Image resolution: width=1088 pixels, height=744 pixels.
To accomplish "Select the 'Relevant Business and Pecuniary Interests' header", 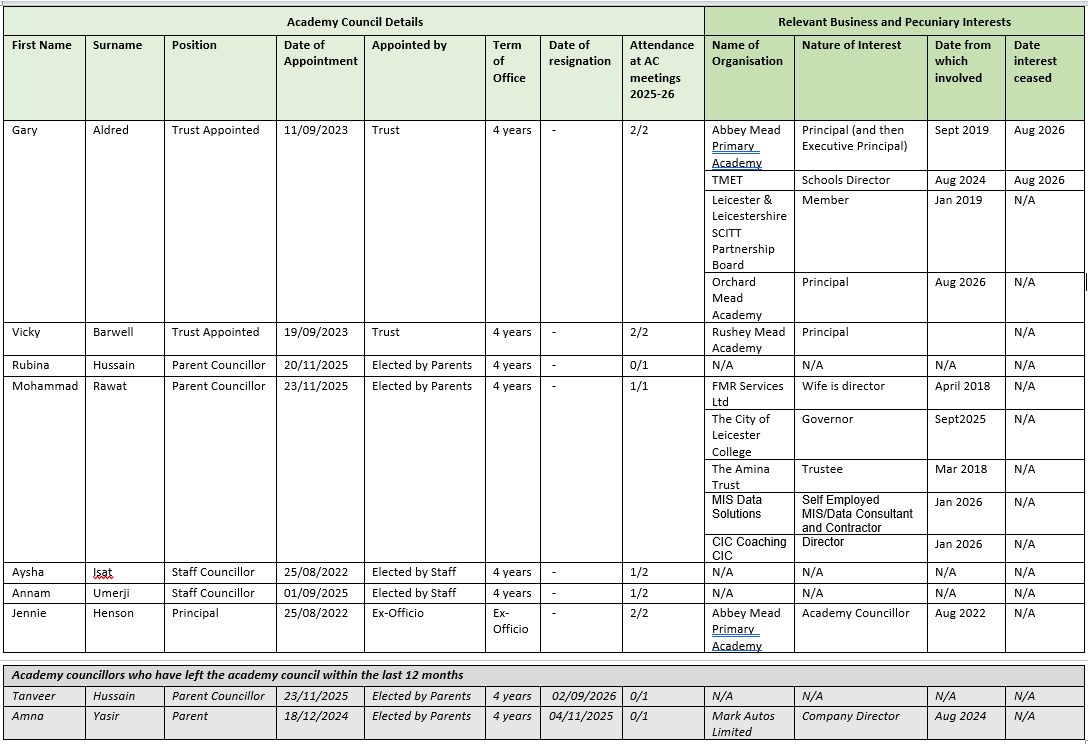I will (894, 22).
